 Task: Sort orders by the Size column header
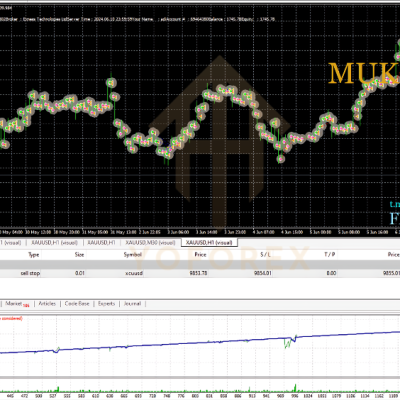click(79, 255)
